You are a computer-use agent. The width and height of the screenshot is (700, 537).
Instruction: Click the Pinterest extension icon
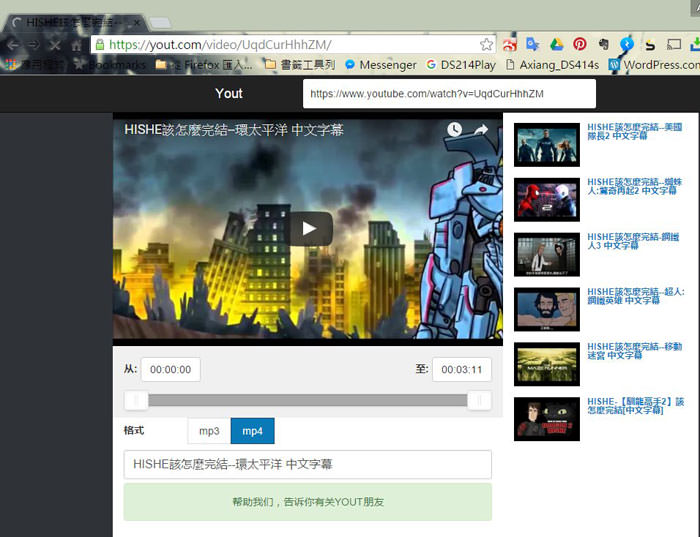pyautogui.click(x=579, y=45)
